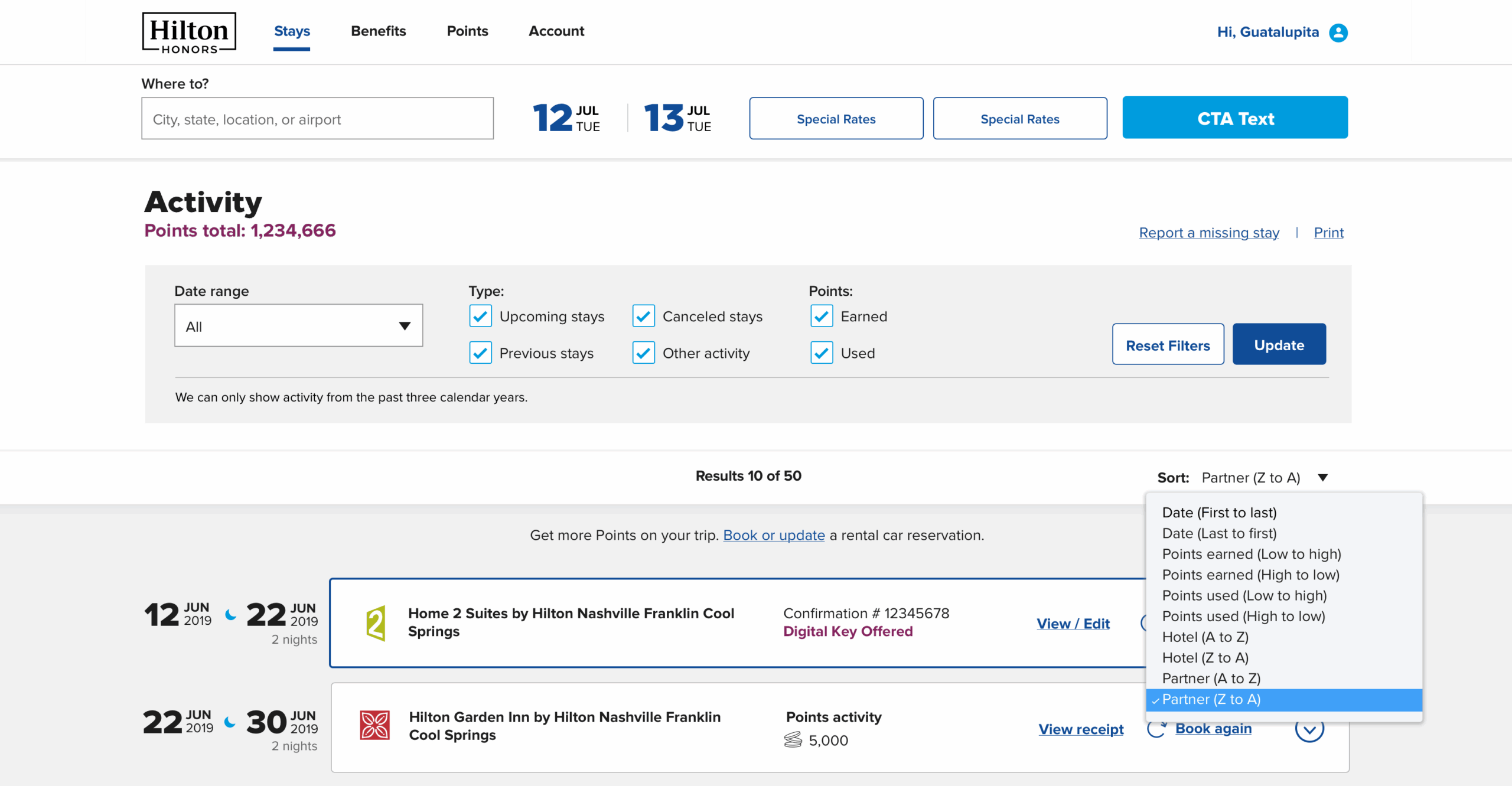This screenshot has height=786, width=1512.
Task: Select Hotel (A to Z) sort option
Action: tap(1205, 637)
